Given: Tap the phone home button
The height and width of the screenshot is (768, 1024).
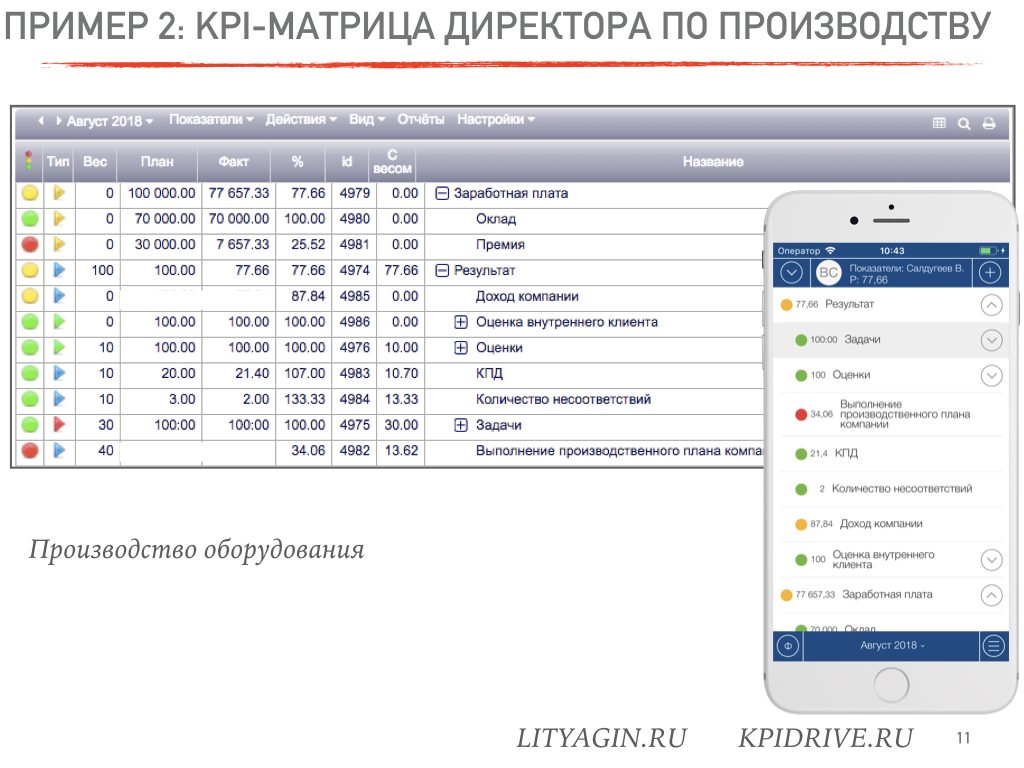Looking at the screenshot, I should pos(891,686).
